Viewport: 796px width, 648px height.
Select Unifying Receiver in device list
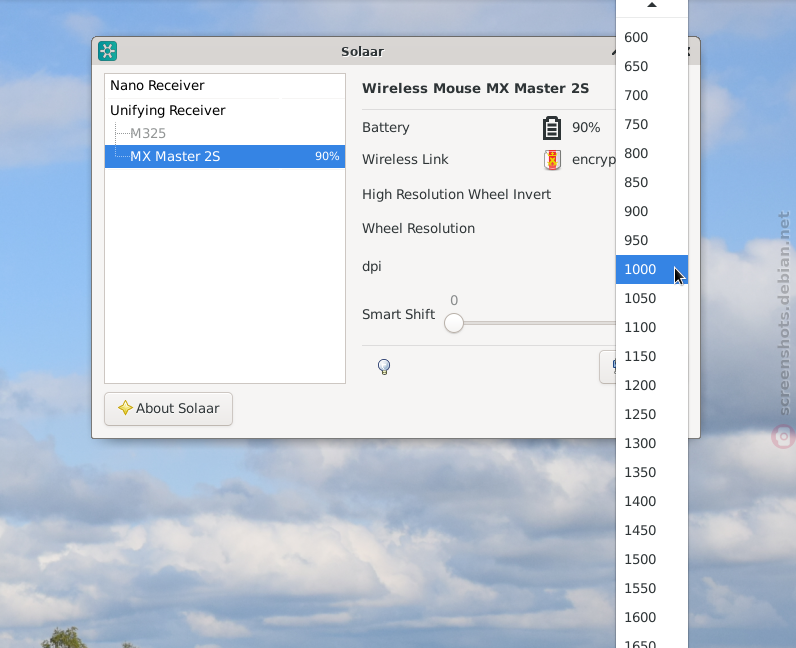[225, 110]
